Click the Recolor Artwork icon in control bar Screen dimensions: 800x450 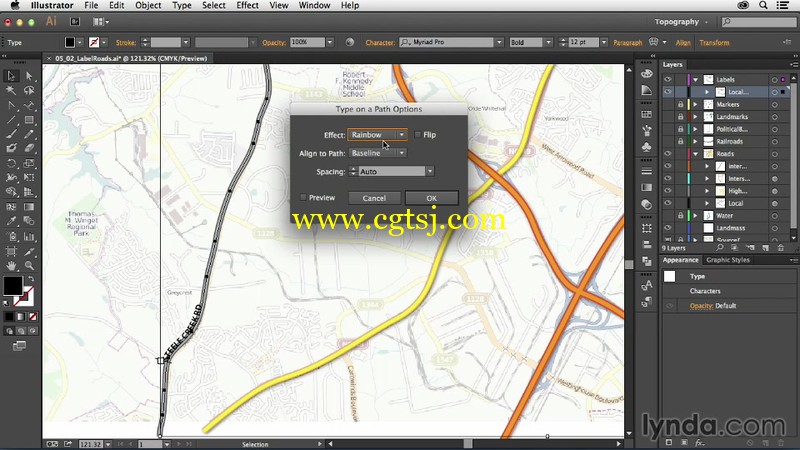(x=349, y=42)
